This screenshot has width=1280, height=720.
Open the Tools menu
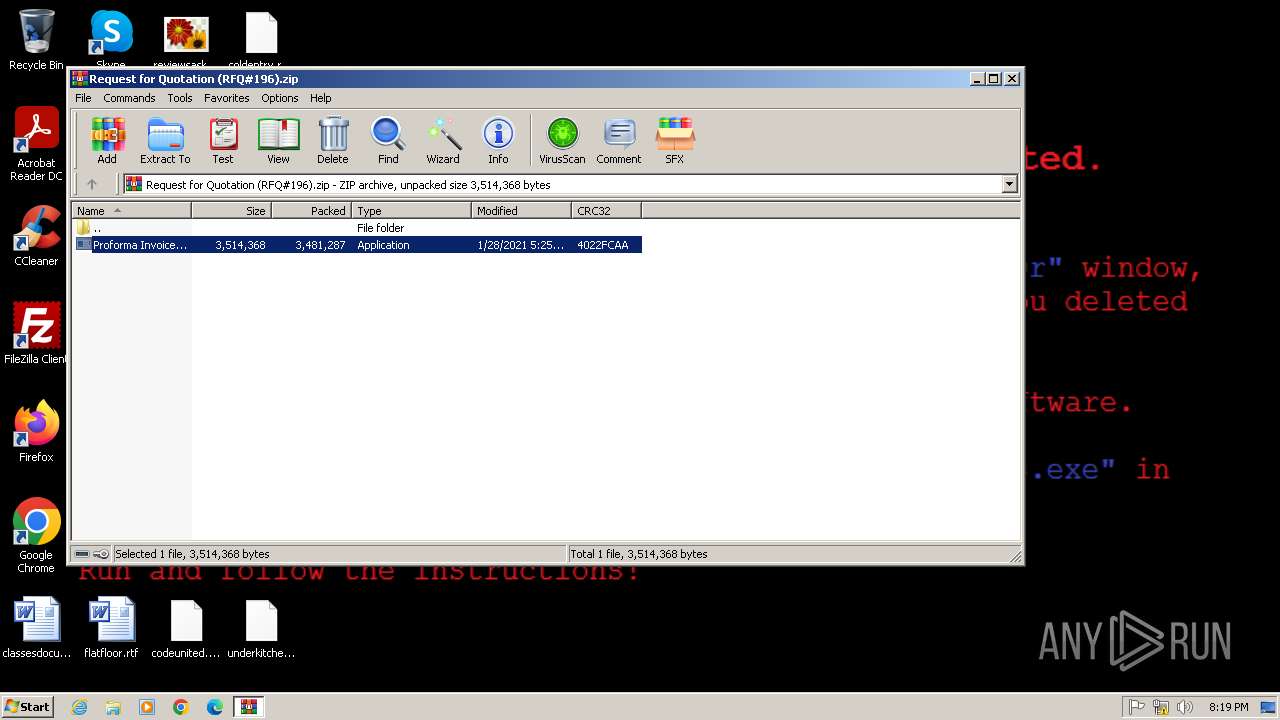180,98
